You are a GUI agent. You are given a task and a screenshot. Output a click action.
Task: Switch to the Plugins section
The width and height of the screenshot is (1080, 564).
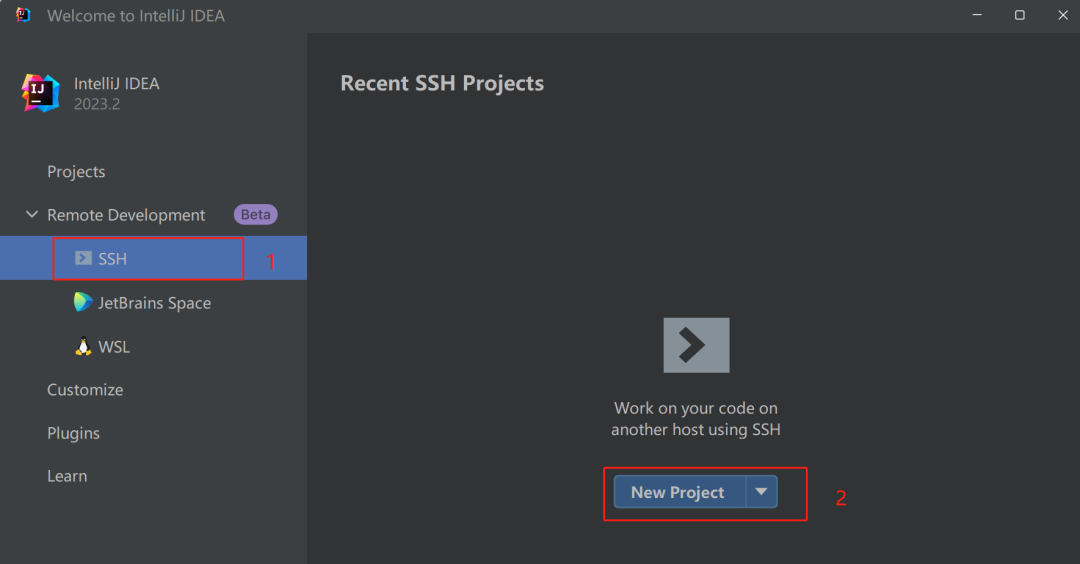pyautogui.click(x=73, y=433)
